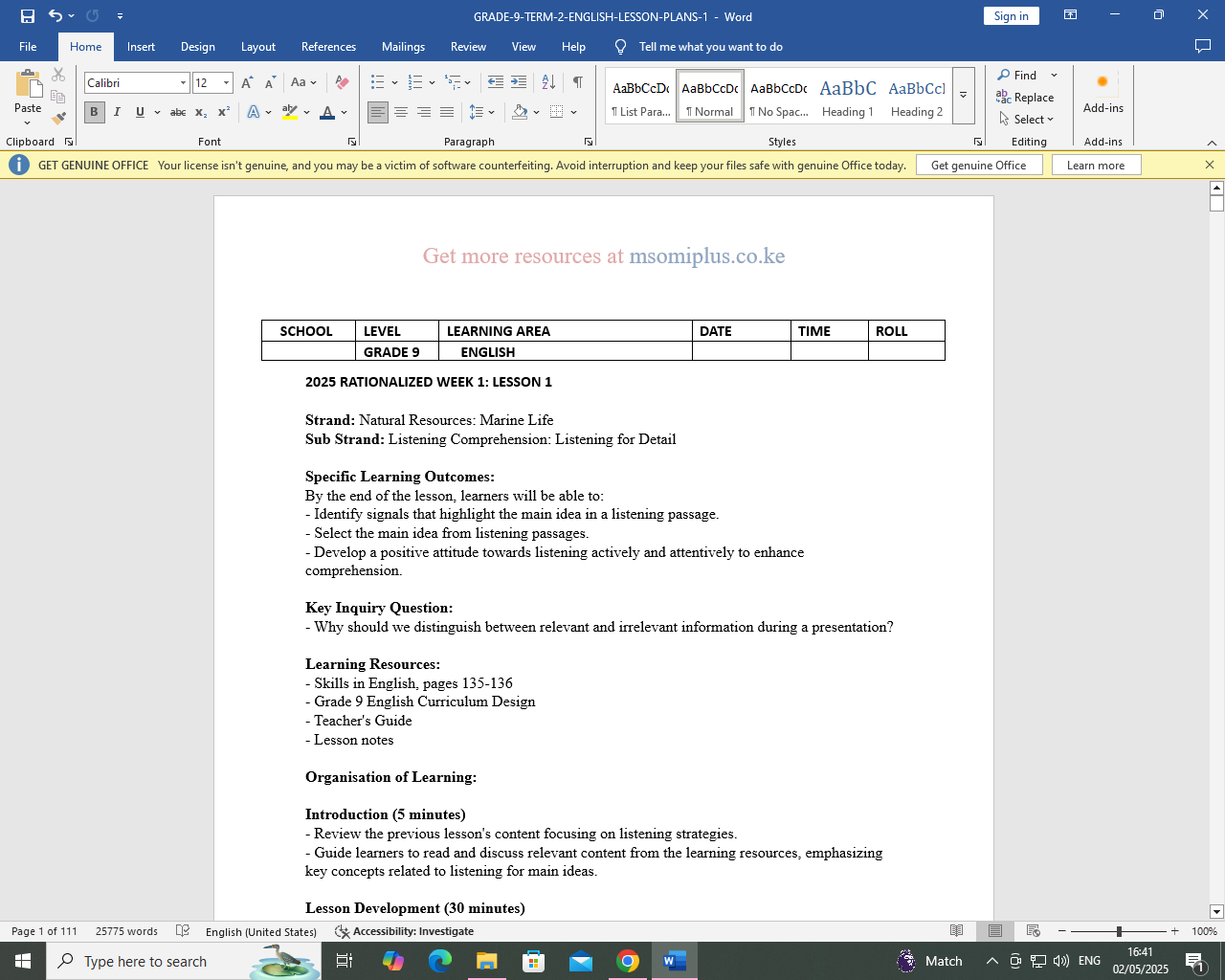This screenshot has height=980, width=1225.
Task: Center align the paragraph text
Action: click(x=401, y=113)
